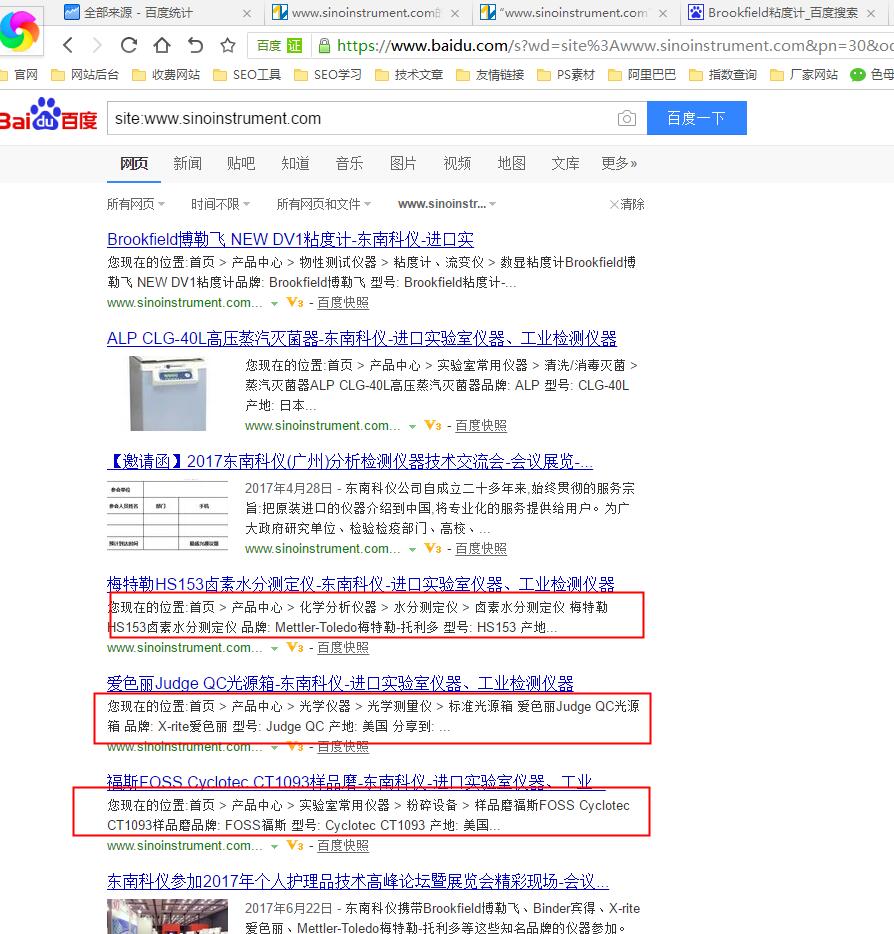The image size is (894, 934).
Task: Select the 知道 search category
Action: (295, 163)
